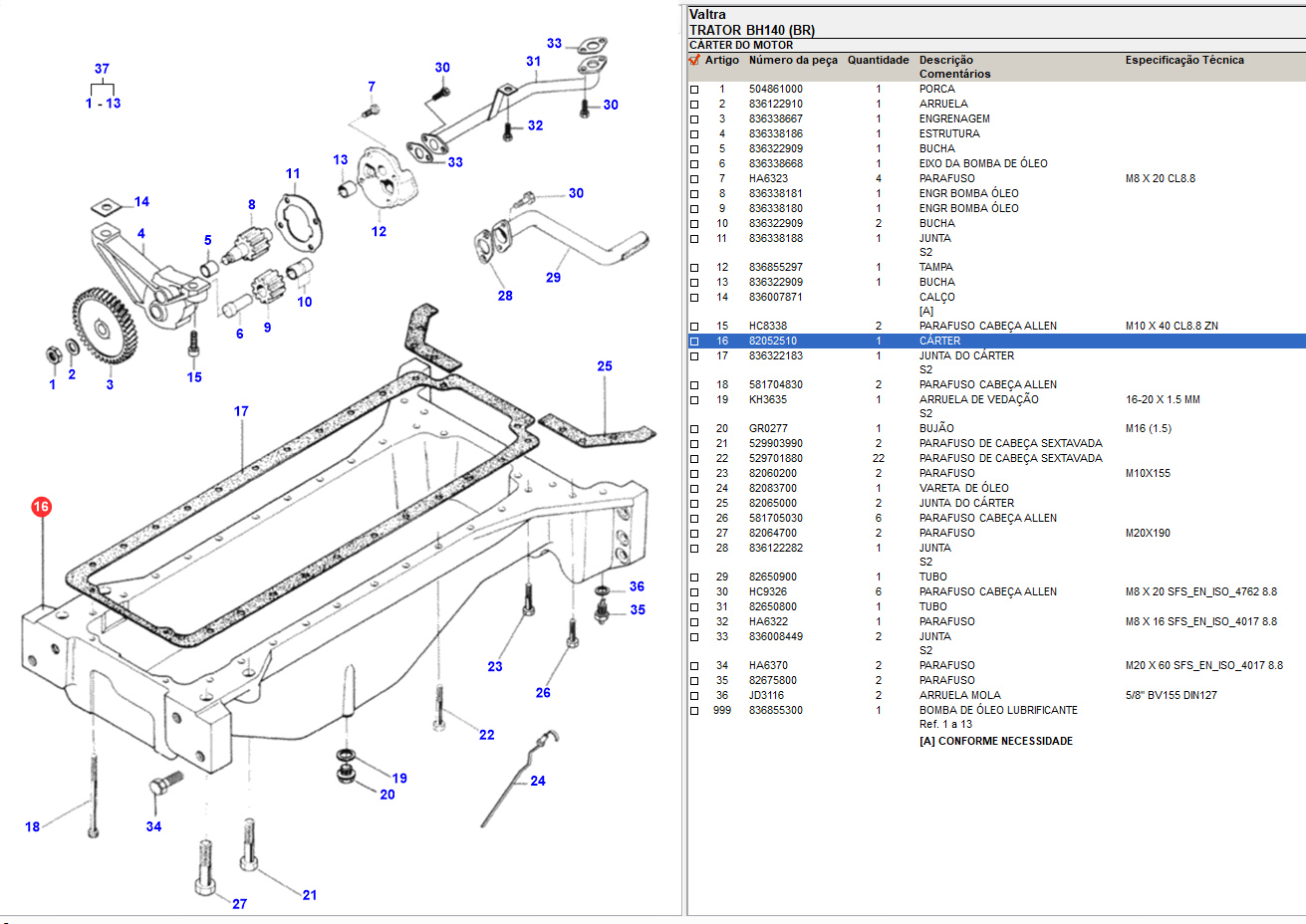Click the "Número da peça" column header

point(793,60)
